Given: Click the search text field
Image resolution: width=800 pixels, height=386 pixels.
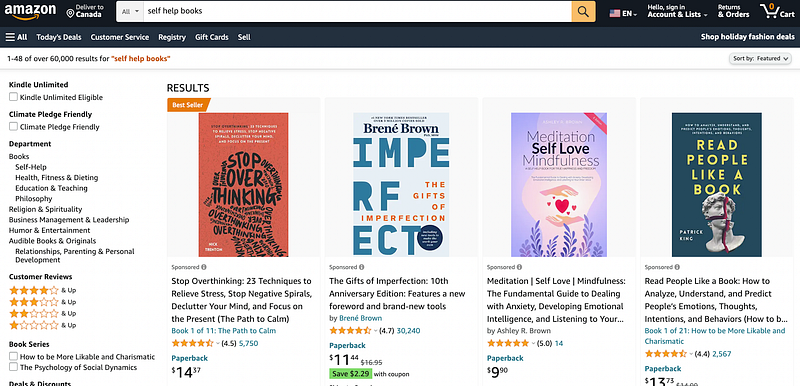Looking at the screenshot, I should click(357, 11).
